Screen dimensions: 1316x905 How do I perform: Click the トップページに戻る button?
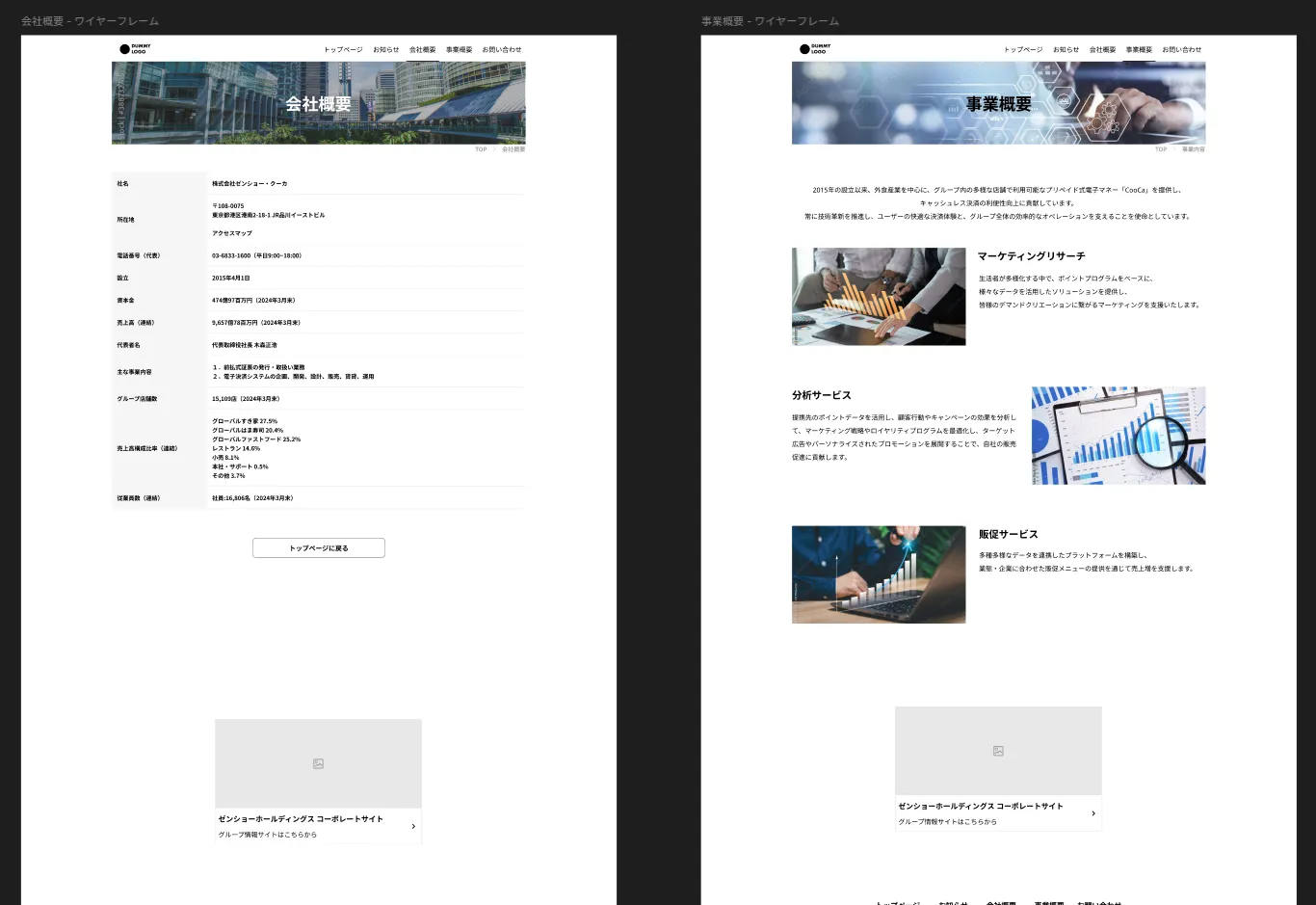tap(319, 547)
